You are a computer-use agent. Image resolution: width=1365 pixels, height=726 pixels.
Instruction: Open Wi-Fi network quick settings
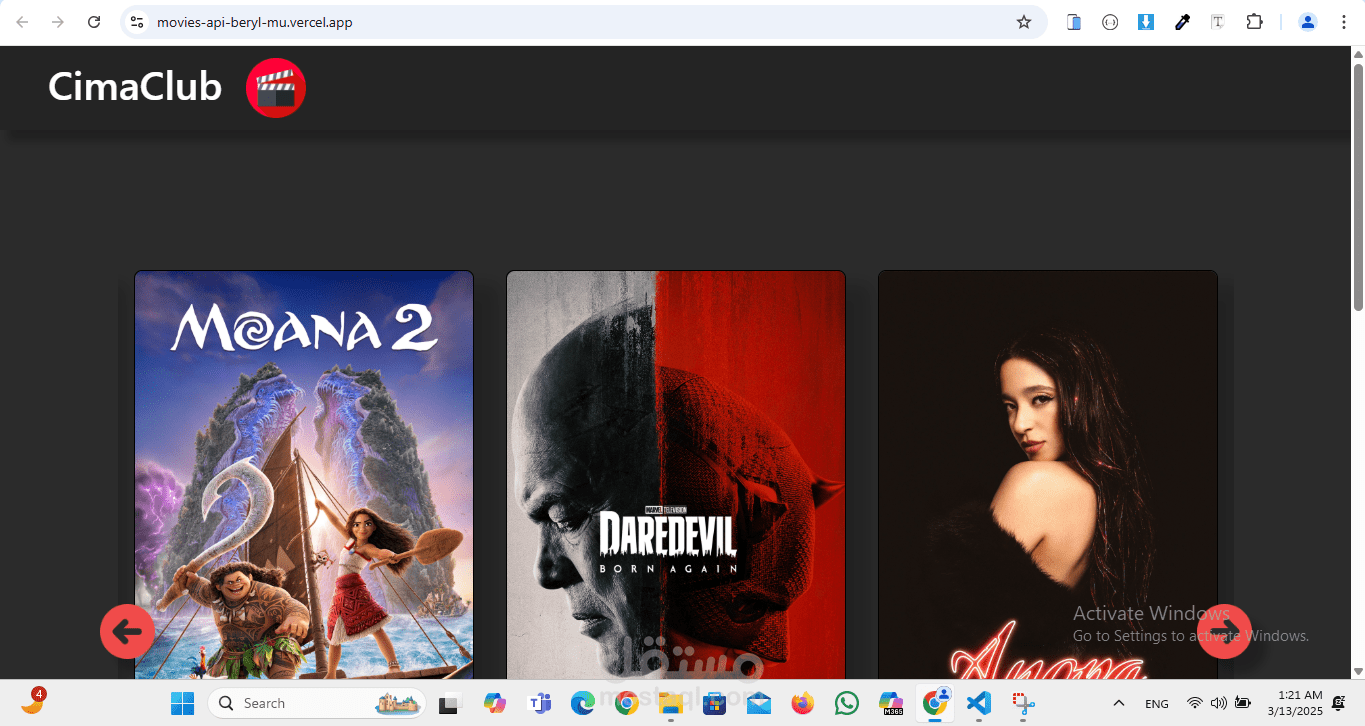pos(1194,704)
